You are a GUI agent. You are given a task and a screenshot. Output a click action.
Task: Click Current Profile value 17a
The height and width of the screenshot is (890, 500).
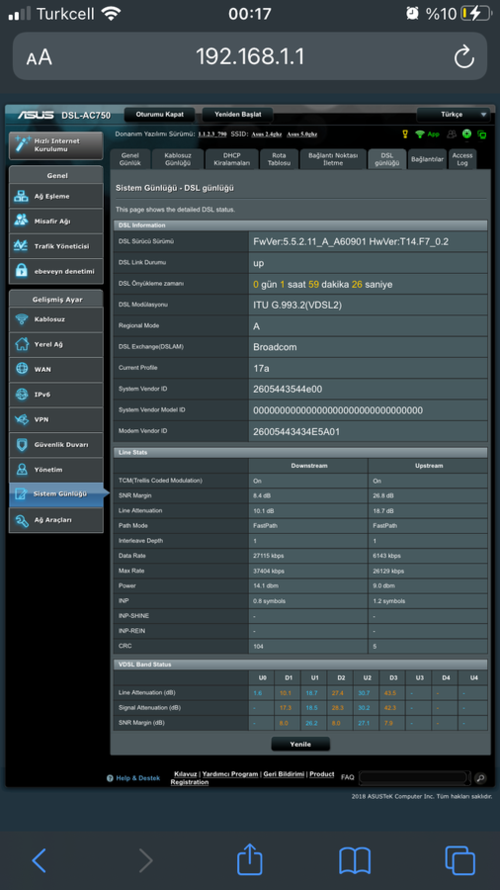point(261,368)
